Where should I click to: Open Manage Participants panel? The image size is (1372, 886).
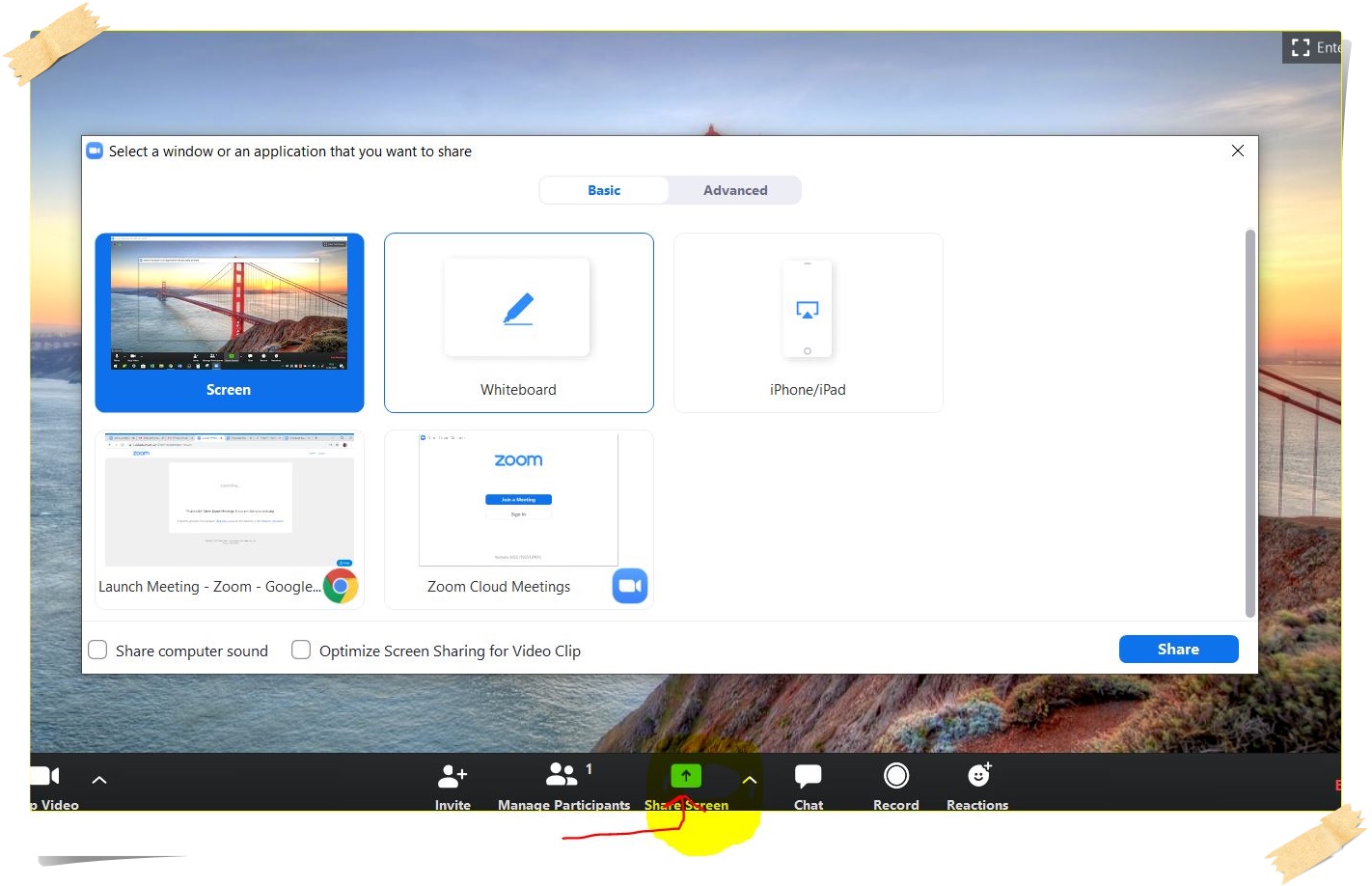click(564, 787)
